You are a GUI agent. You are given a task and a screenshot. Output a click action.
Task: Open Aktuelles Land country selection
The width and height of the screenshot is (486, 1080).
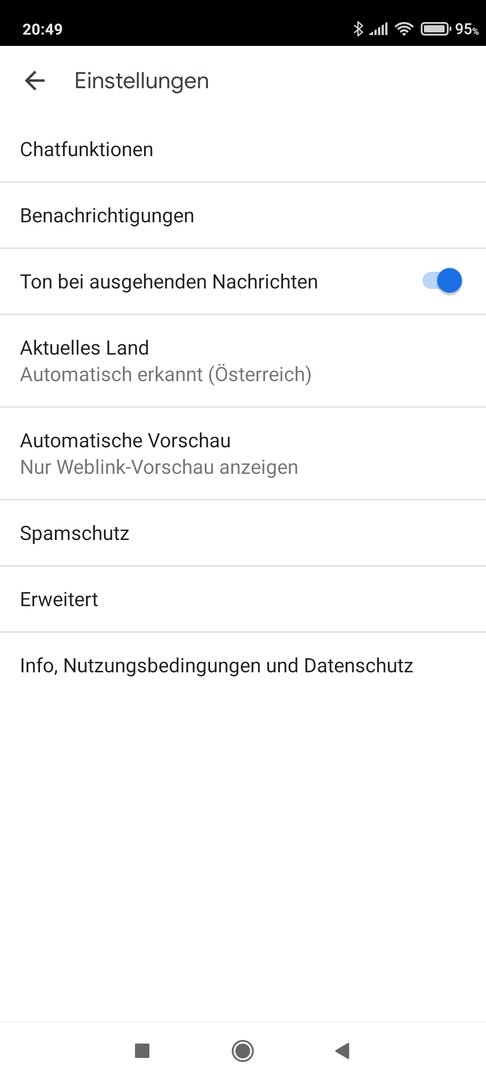click(x=243, y=361)
